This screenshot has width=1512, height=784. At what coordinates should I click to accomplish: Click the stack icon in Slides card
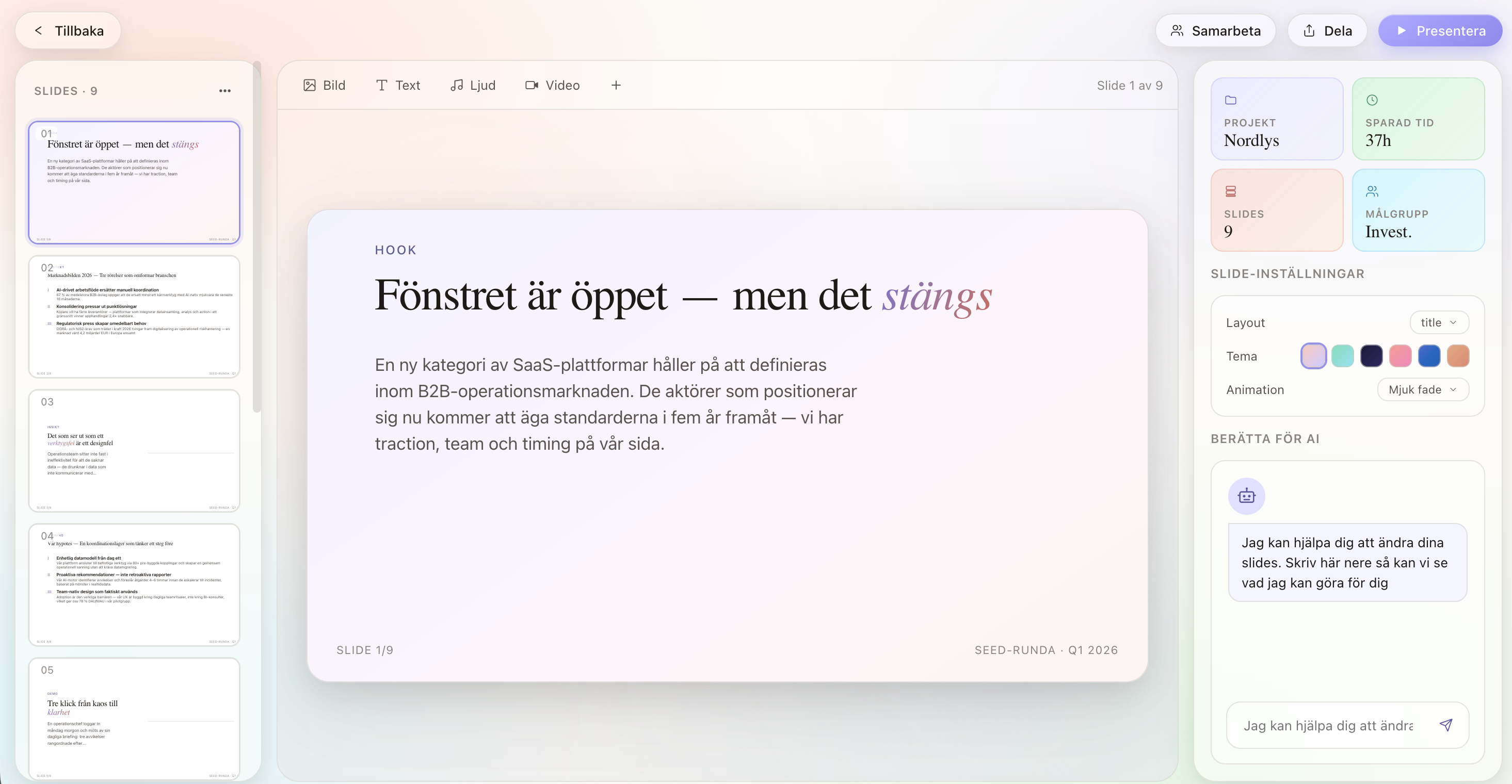pos(1231,191)
